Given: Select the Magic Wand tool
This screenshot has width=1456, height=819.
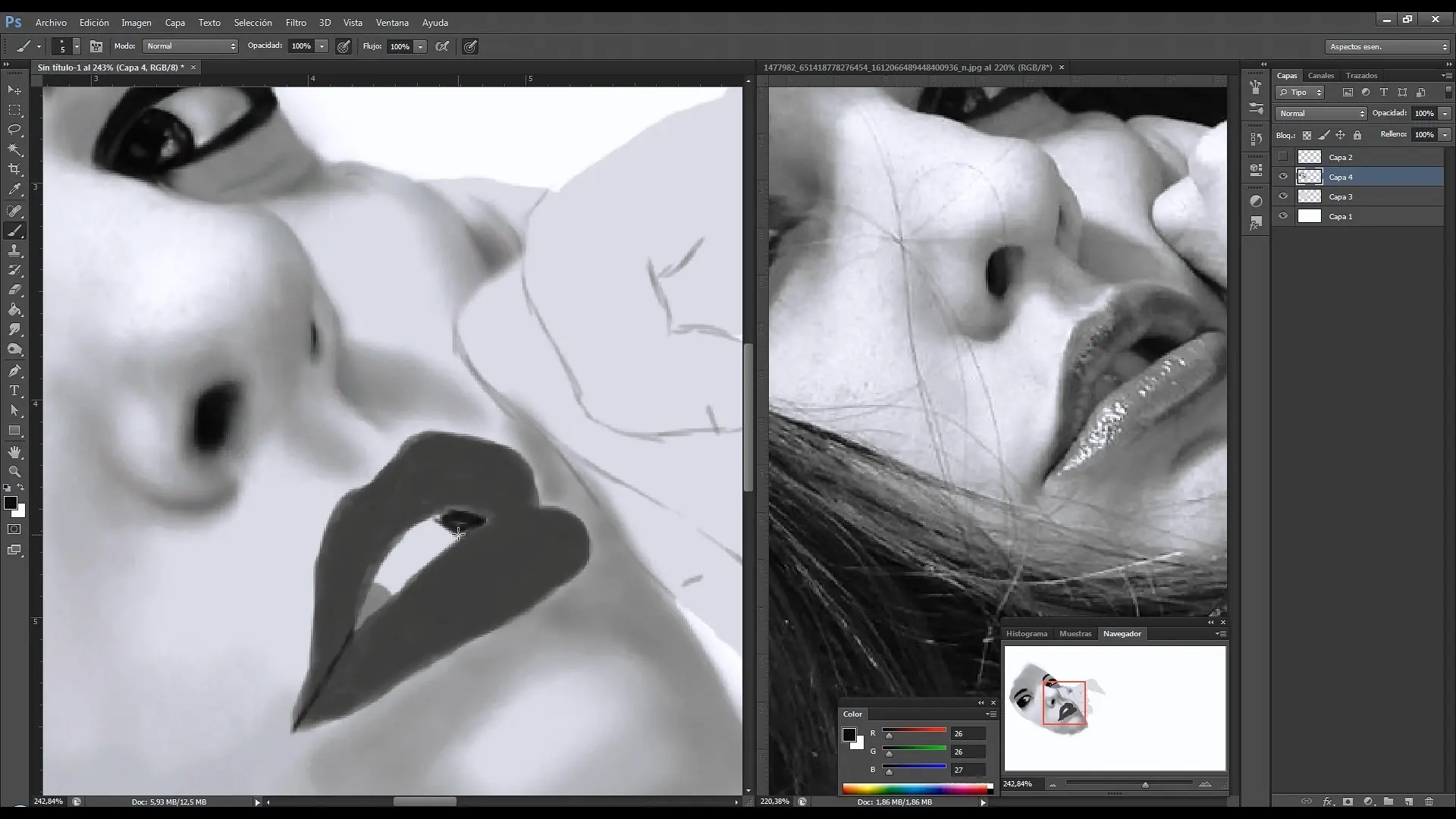Looking at the screenshot, I should 14,149.
